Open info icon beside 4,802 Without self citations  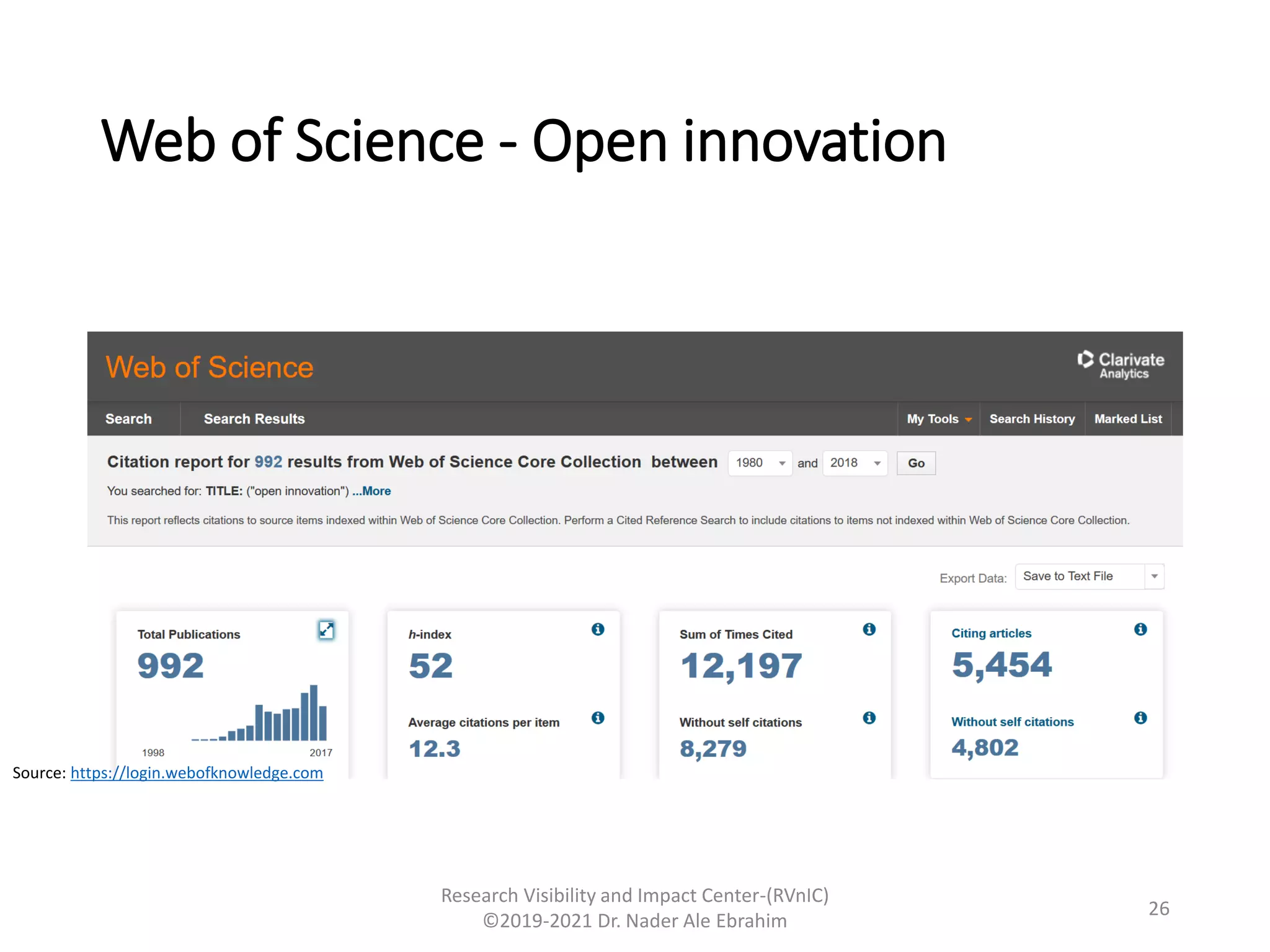1140,718
